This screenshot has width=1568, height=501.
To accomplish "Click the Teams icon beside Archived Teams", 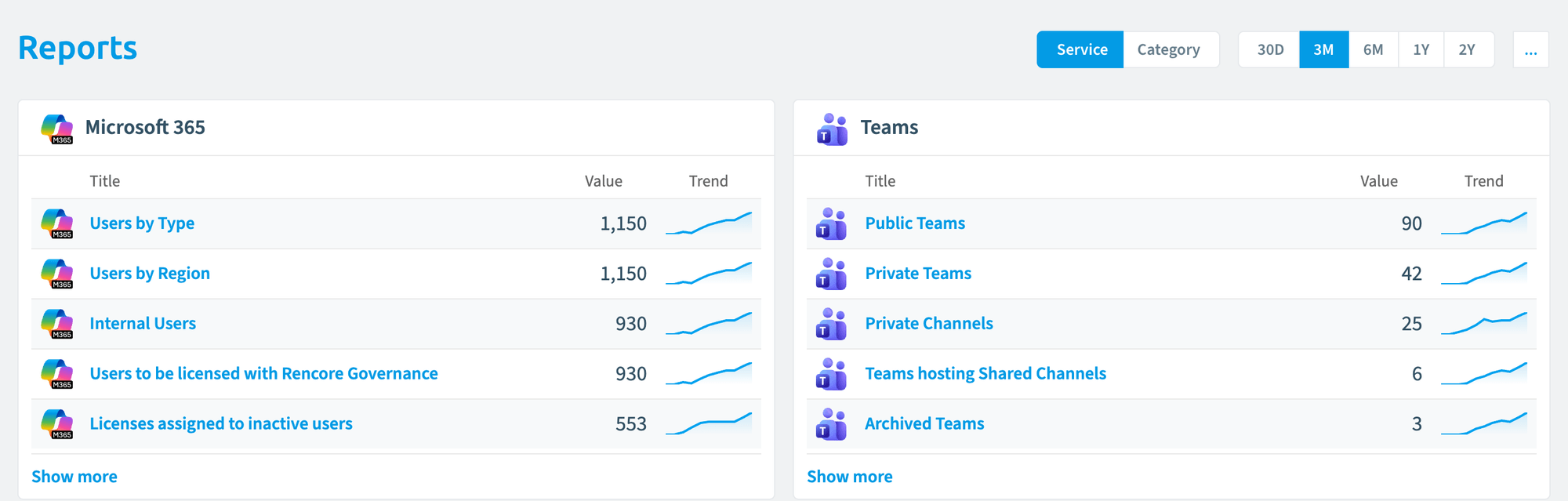I will pyautogui.click(x=831, y=424).
